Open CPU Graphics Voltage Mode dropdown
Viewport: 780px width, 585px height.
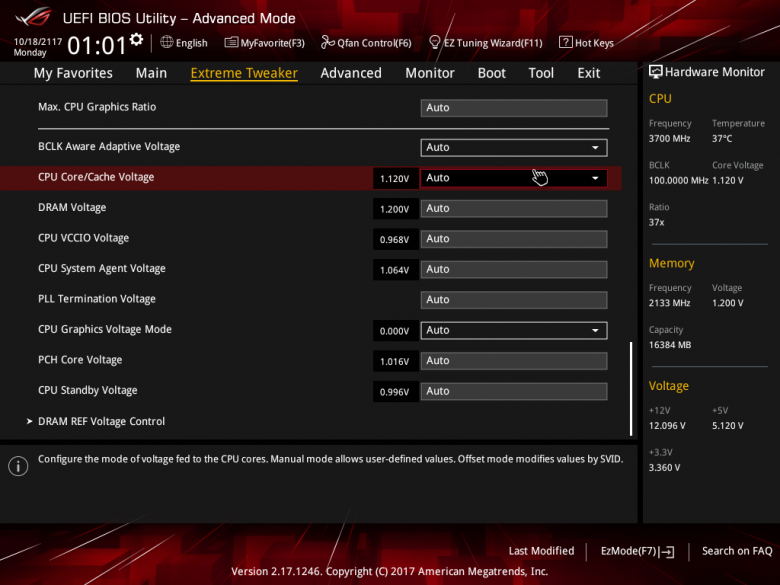pos(514,330)
